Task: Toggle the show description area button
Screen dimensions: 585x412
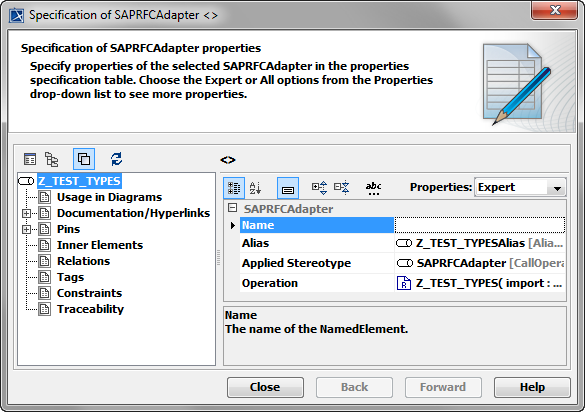Action: [x=288, y=188]
